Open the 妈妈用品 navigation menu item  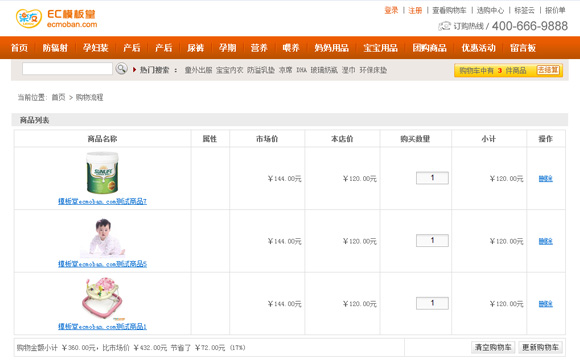coord(331,48)
